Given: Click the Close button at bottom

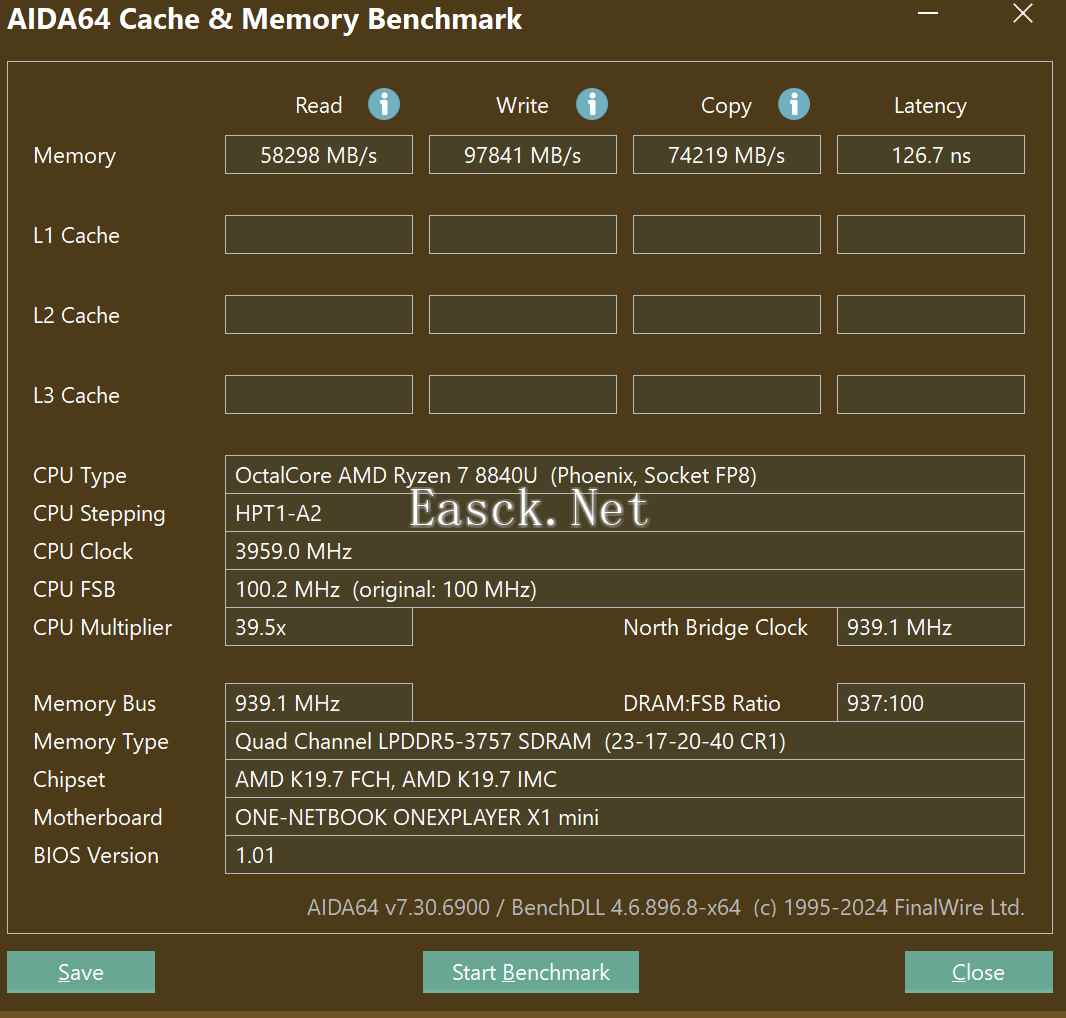Looking at the screenshot, I should (x=978, y=972).
